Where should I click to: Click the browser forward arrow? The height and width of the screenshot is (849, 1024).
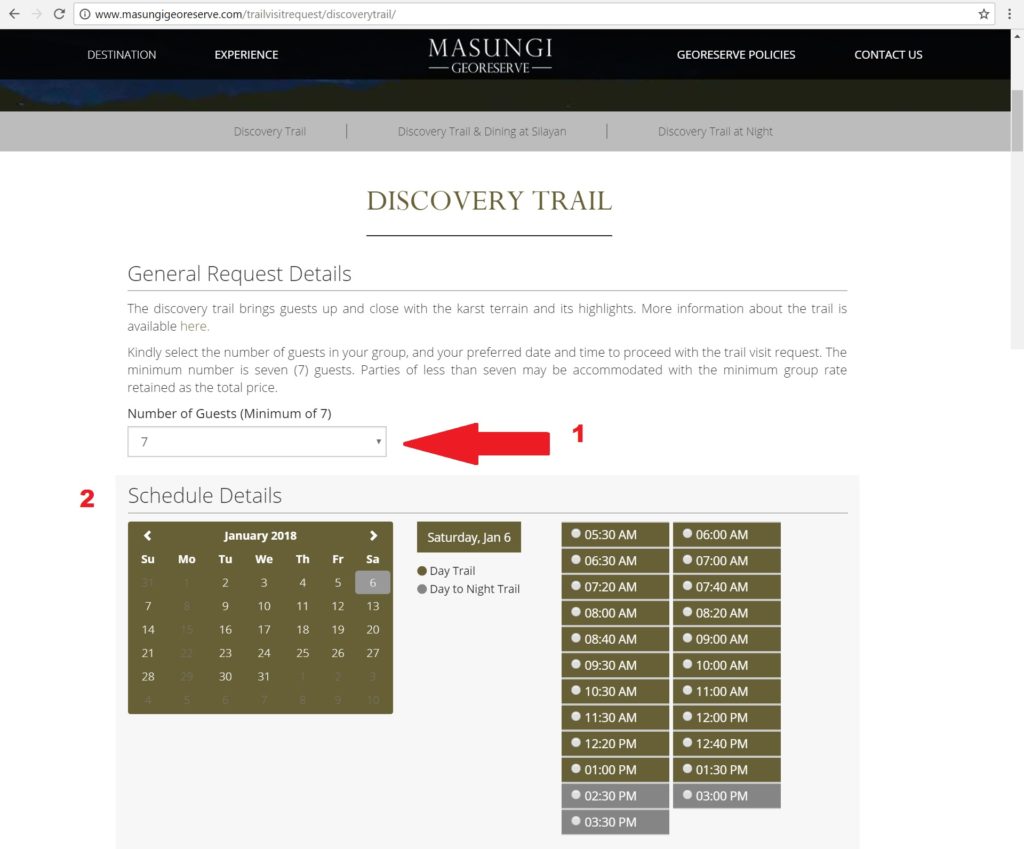tap(37, 14)
